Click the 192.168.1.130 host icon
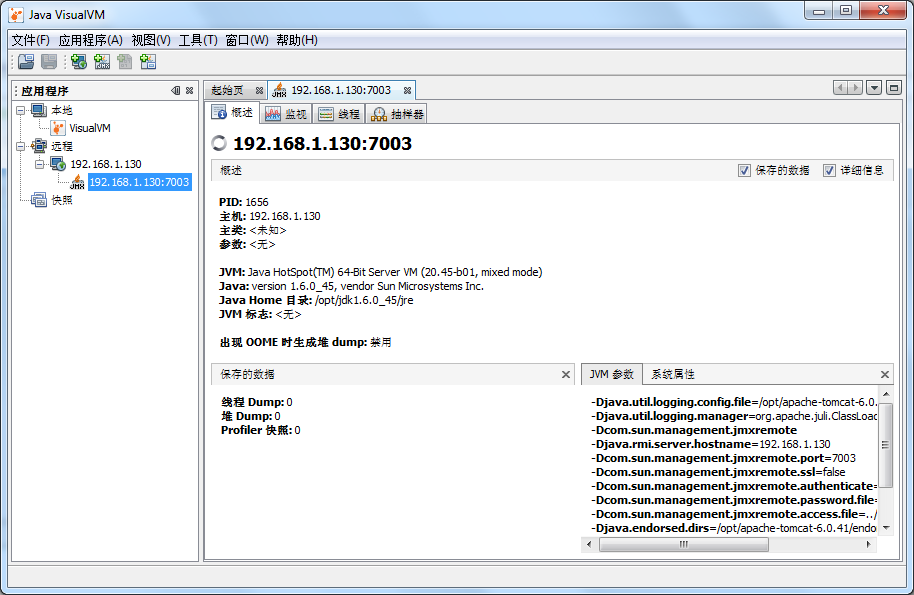 click(x=58, y=164)
